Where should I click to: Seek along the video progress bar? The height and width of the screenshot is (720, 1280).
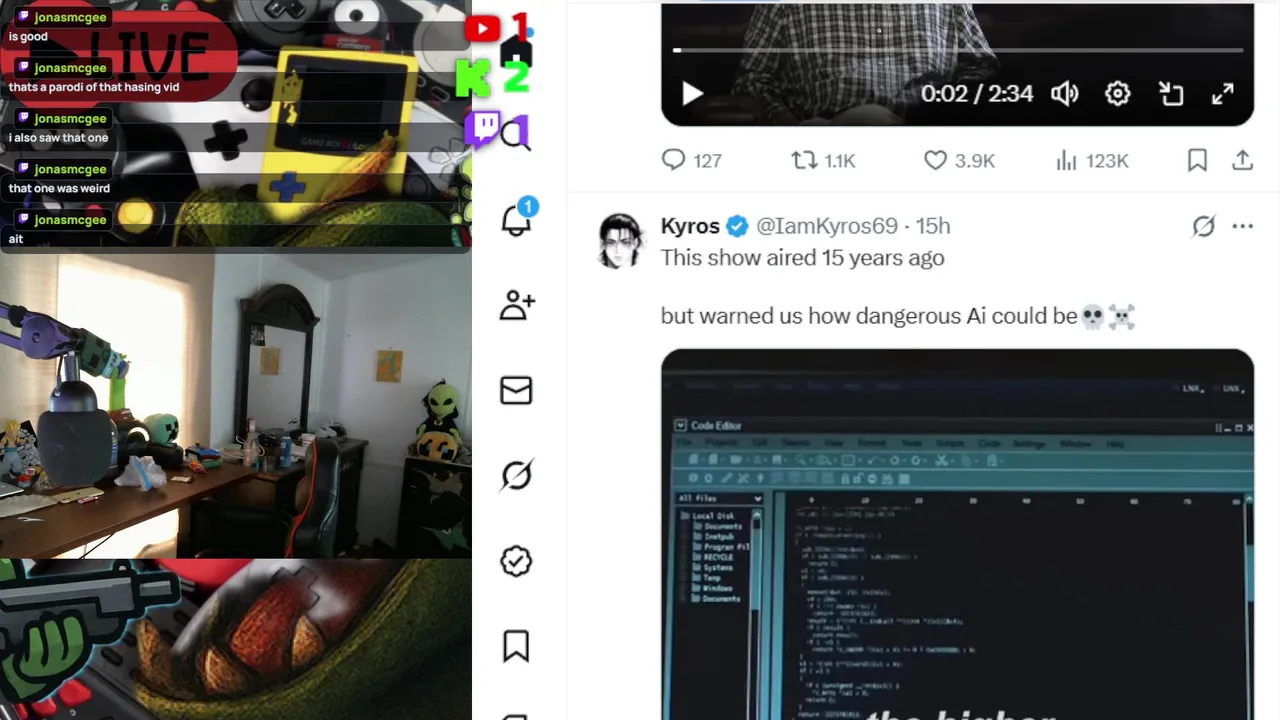pyautogui.click(x=958, y=50)
